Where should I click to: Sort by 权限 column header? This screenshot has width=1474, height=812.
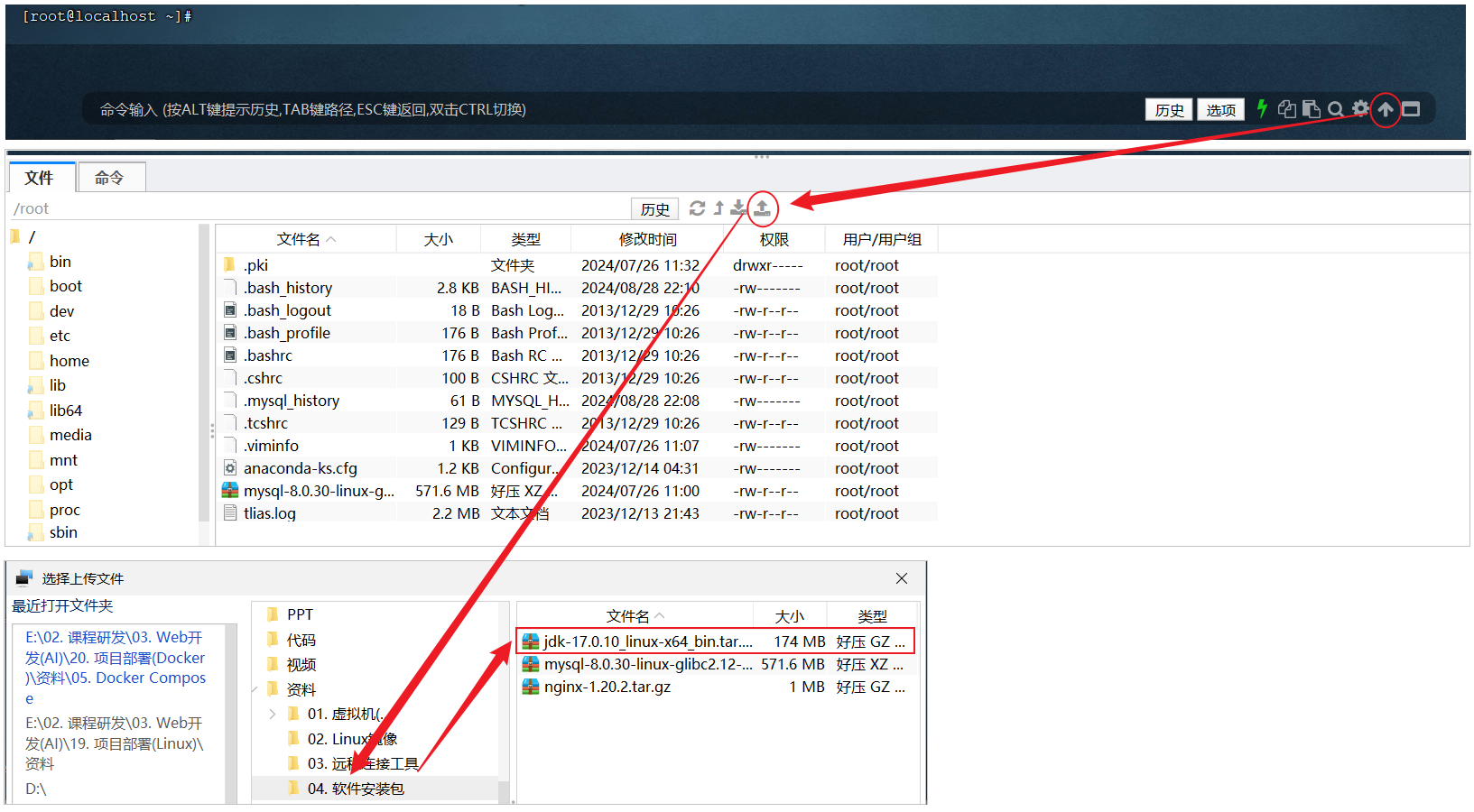pos(774,239)
